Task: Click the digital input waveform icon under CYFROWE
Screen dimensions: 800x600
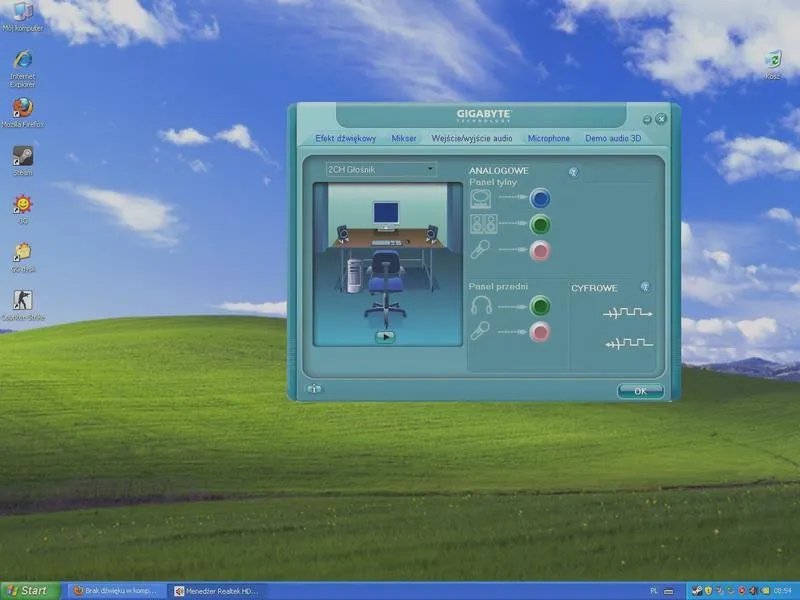Action: pos(629,343)
